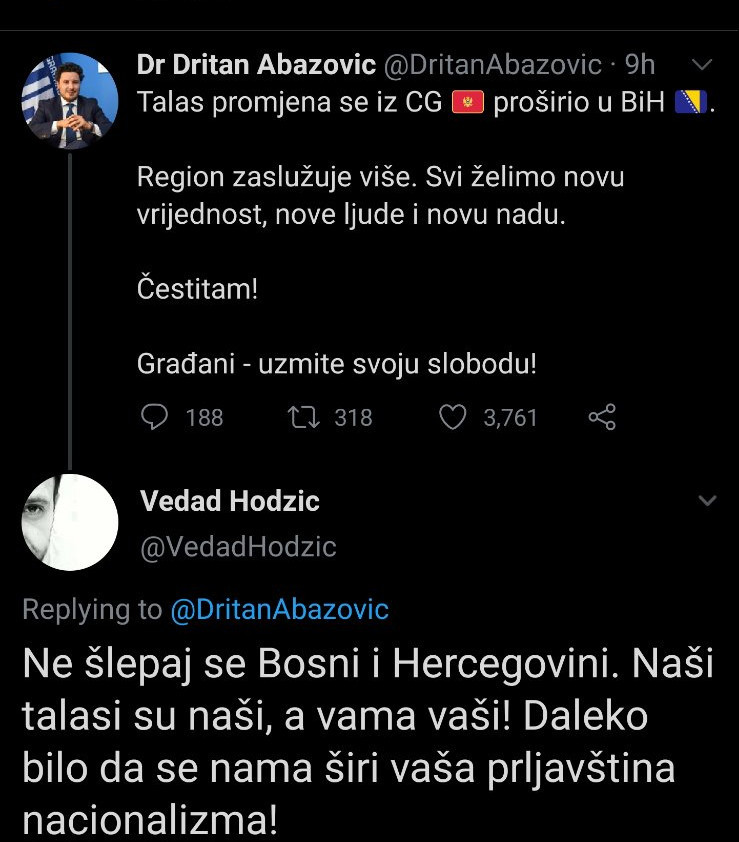Image resolution: width=739 pixels, height=842 pixels.
Task: View the 3,761 likes count
Action: [510, 417]
